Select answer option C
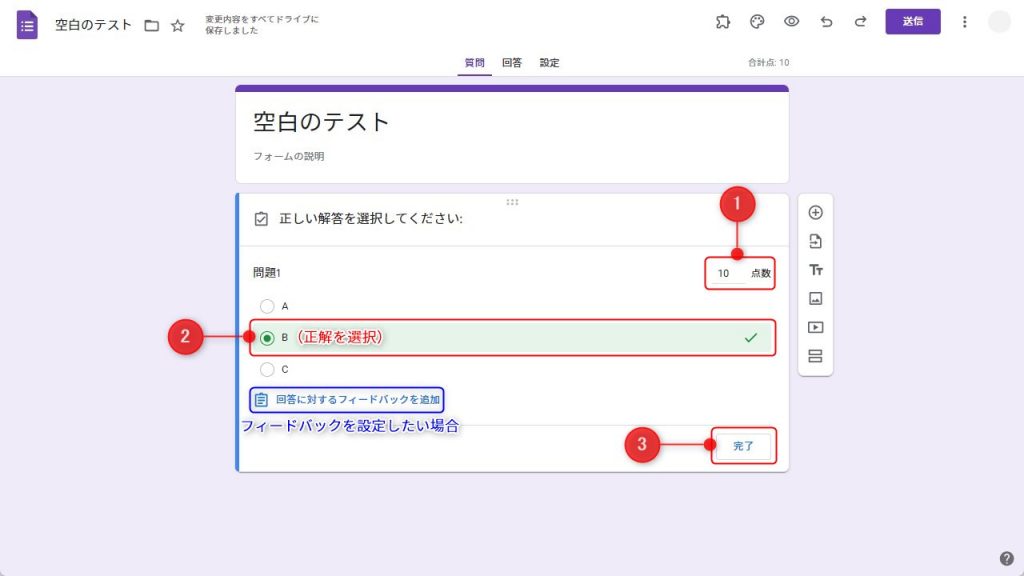 coord(267,369)
